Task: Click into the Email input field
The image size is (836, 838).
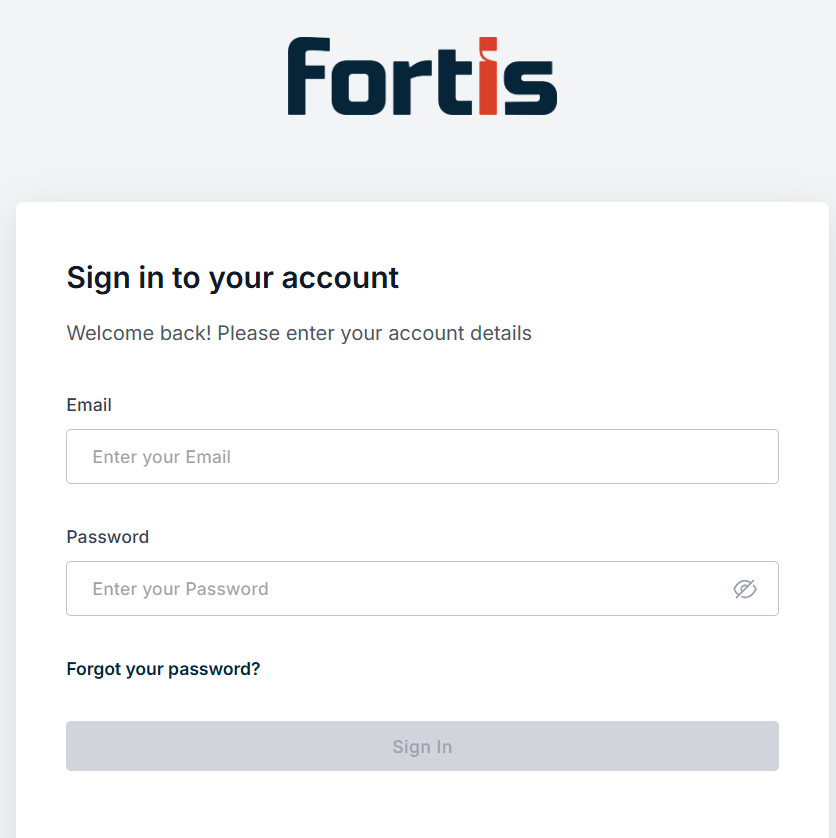Action: [x=421, y=456]
